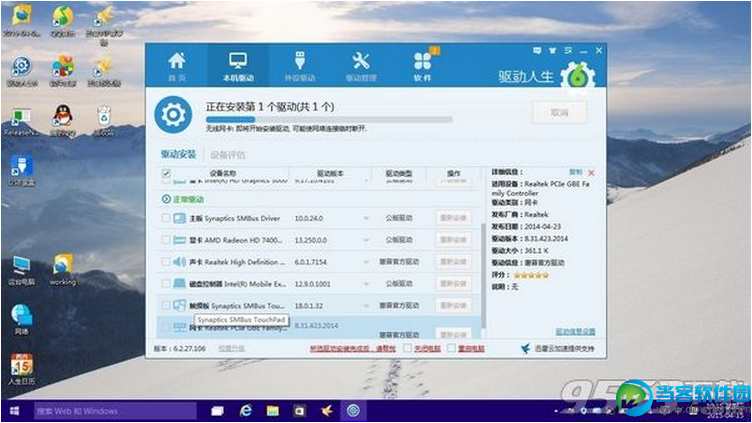Viewport: 752px width, 423px height.
Task: Open version dropdown for 13.250.0.0
Action: point(366,240)
